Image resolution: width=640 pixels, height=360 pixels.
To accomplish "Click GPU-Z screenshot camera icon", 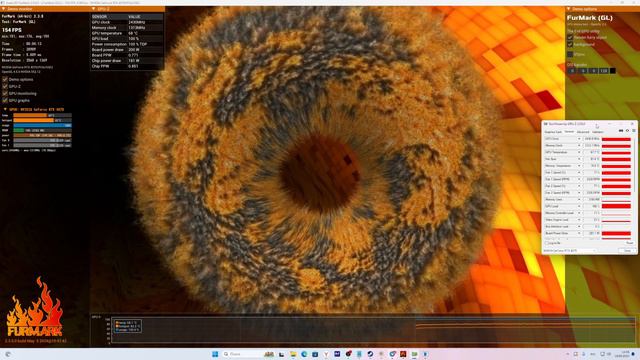I will click(621, 131).
